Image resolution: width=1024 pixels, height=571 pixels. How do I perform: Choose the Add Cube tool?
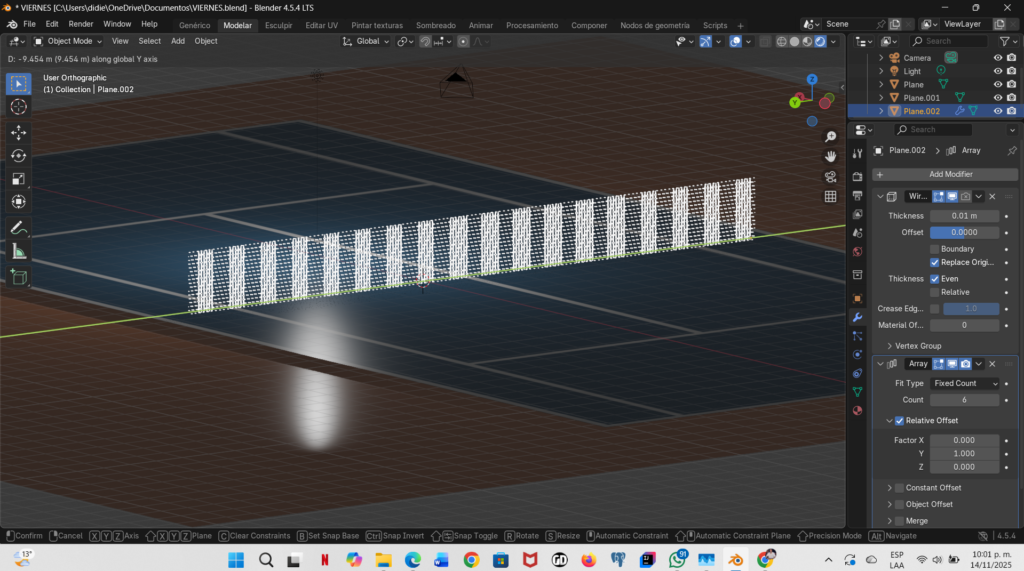(x=19, y=277)
